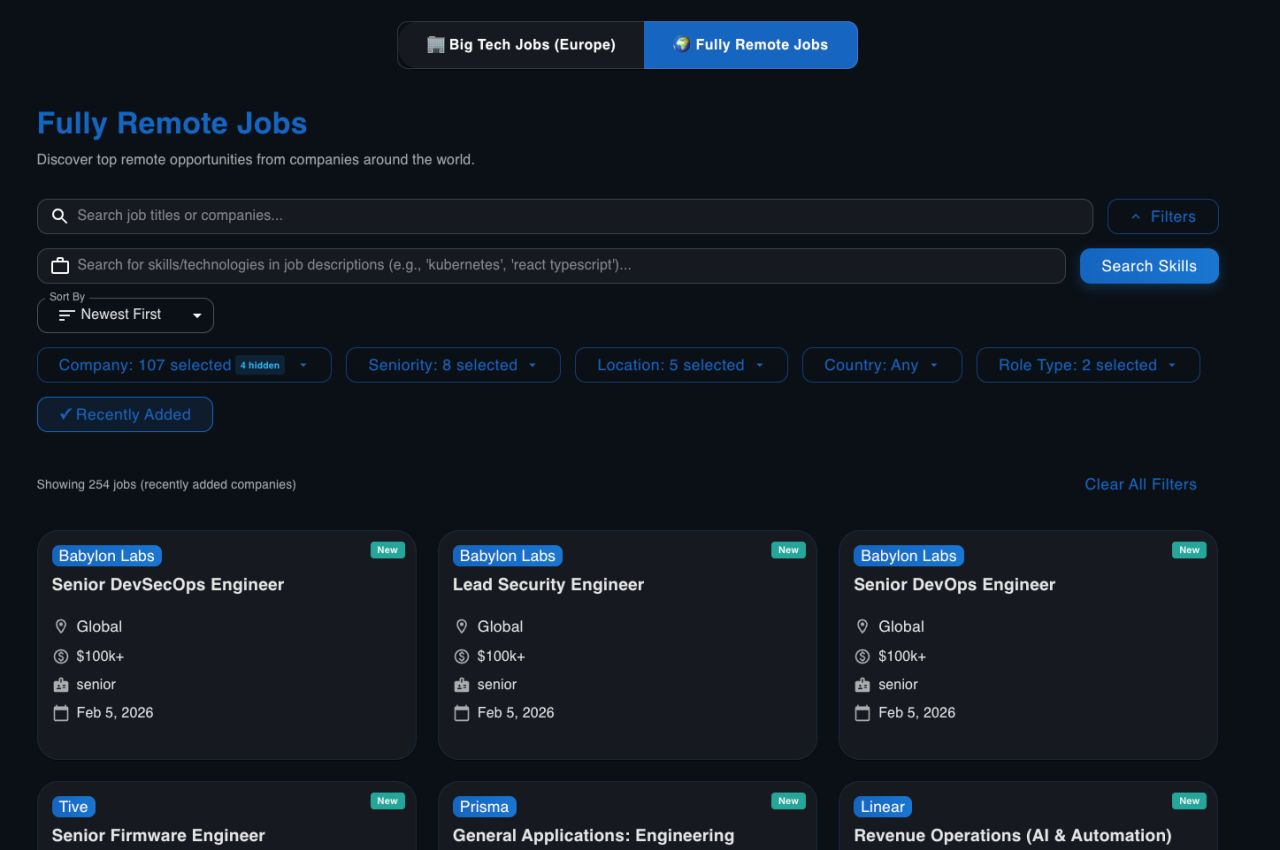Click calendar icon on Senior DevOps Engineer card
1280x850 pixels.
(863, 713)
